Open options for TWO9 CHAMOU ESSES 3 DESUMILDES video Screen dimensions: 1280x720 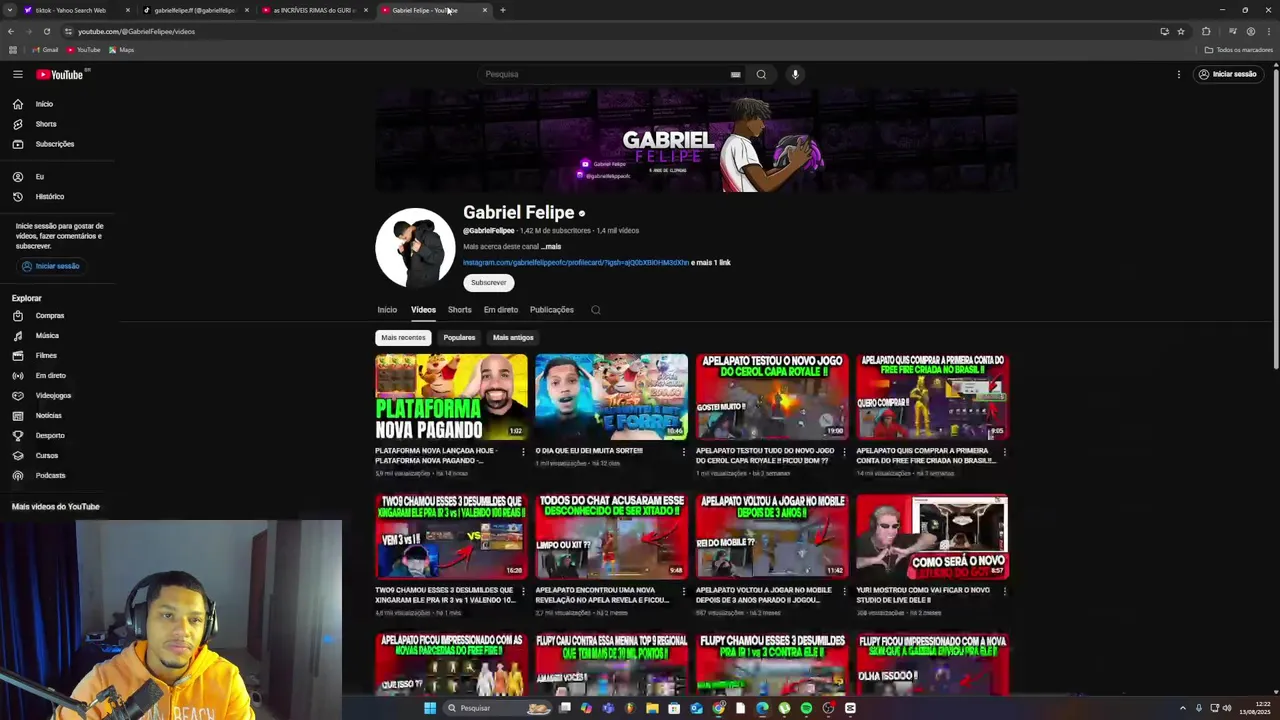[523, 591]
